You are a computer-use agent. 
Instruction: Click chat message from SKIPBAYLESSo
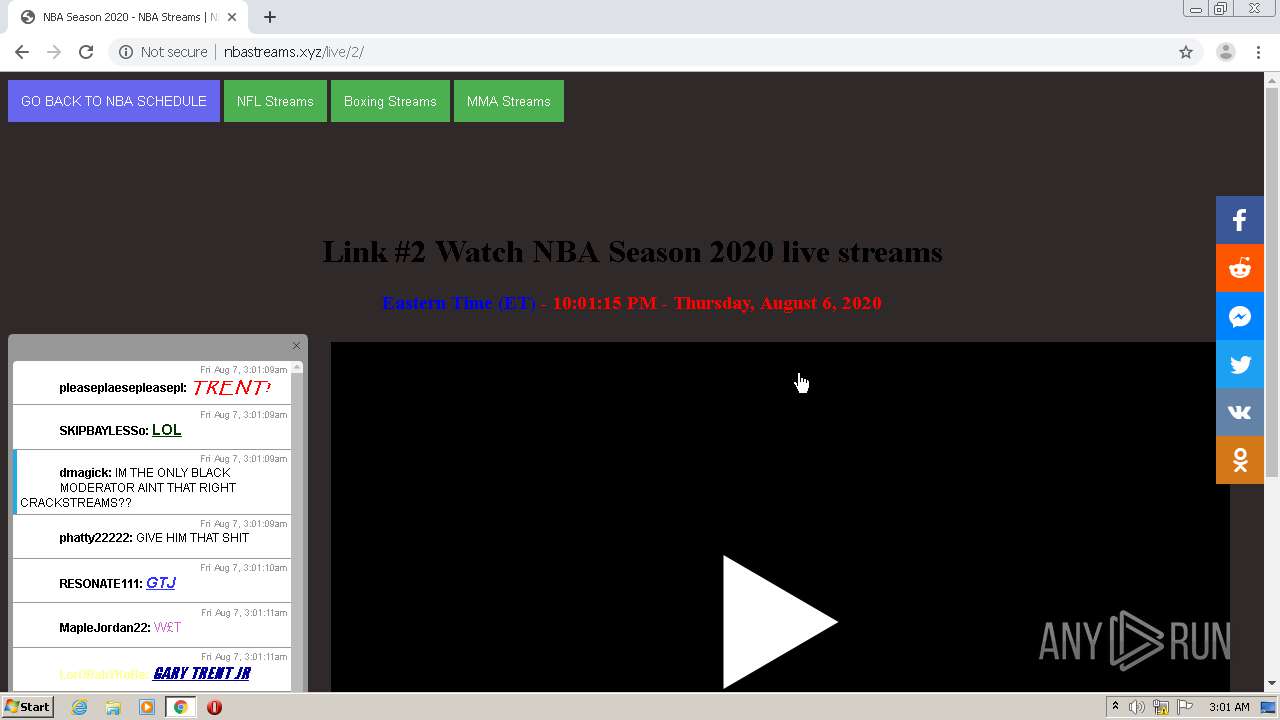[152, 427]
